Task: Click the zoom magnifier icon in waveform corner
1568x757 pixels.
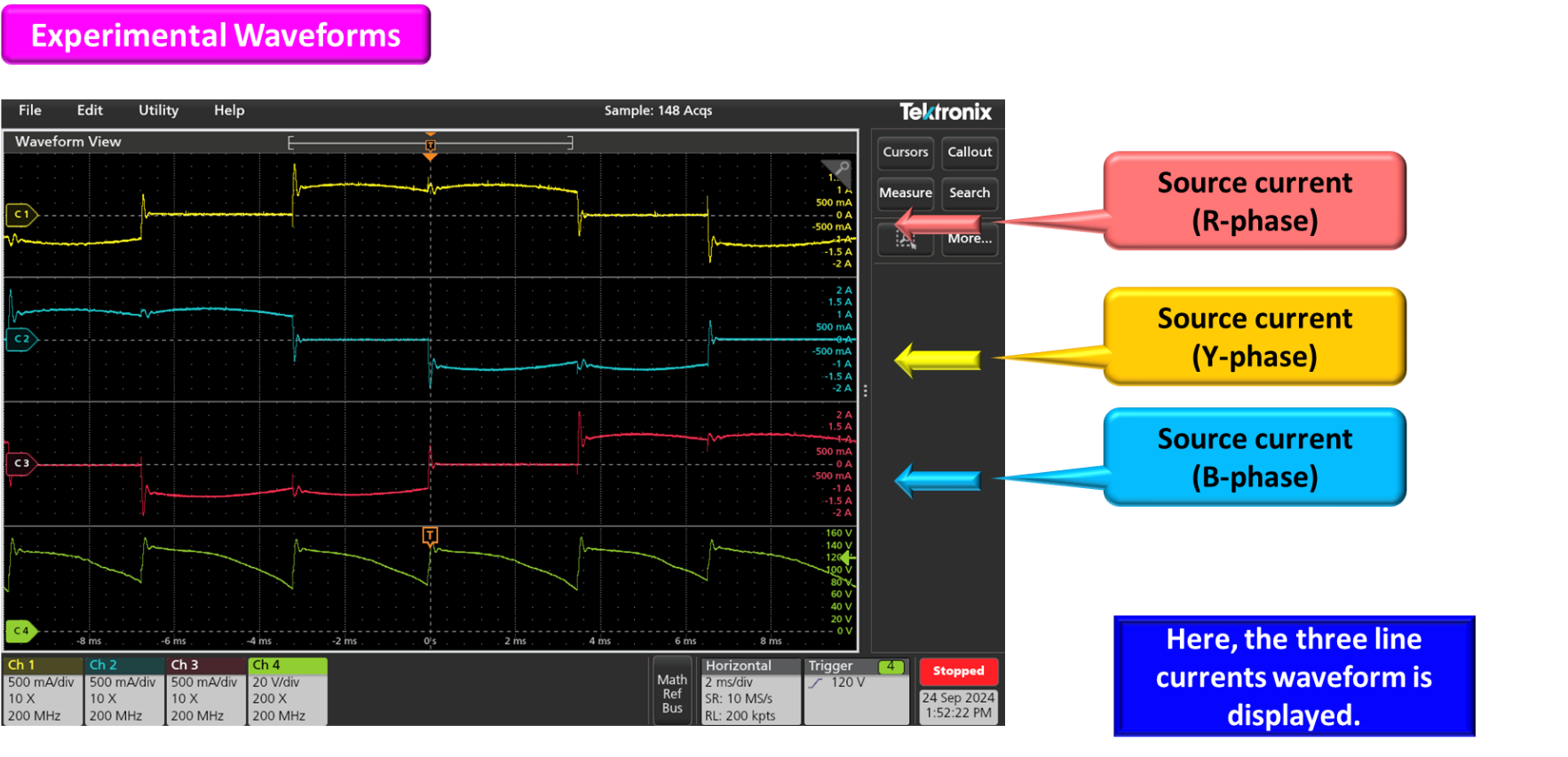Action: pyautogui.click(x=838, y=169)
